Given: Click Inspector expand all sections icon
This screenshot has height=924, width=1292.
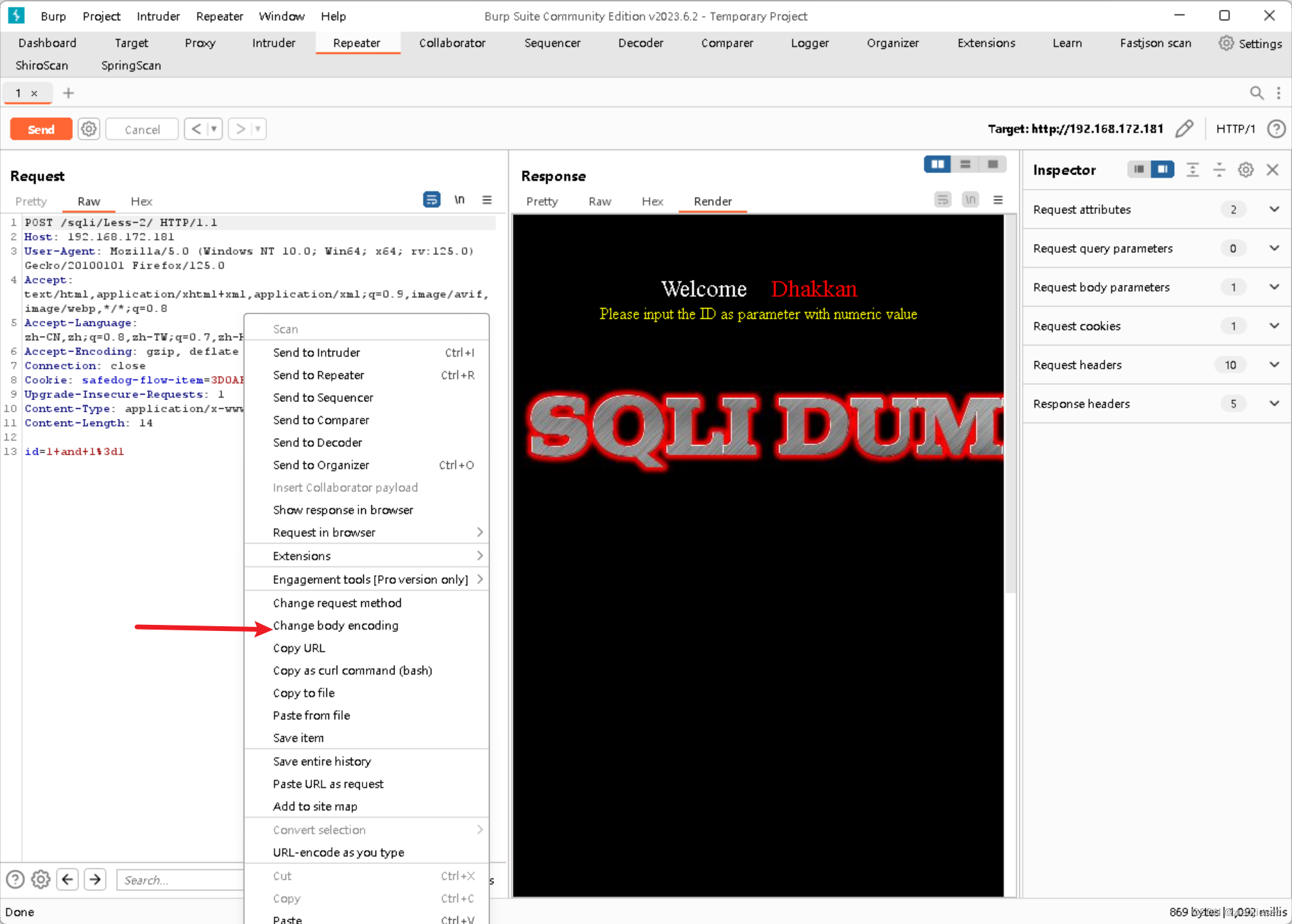Looking at the screenshot, I should click(1193, 170).
